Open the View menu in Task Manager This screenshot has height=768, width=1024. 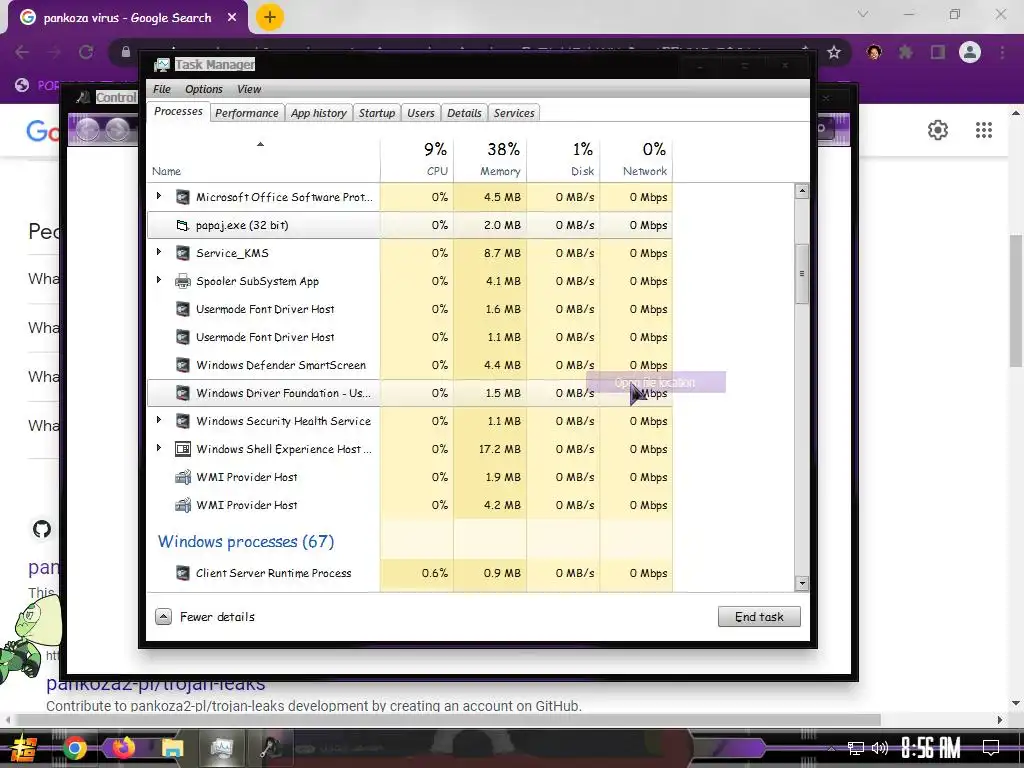click(249, 89)
